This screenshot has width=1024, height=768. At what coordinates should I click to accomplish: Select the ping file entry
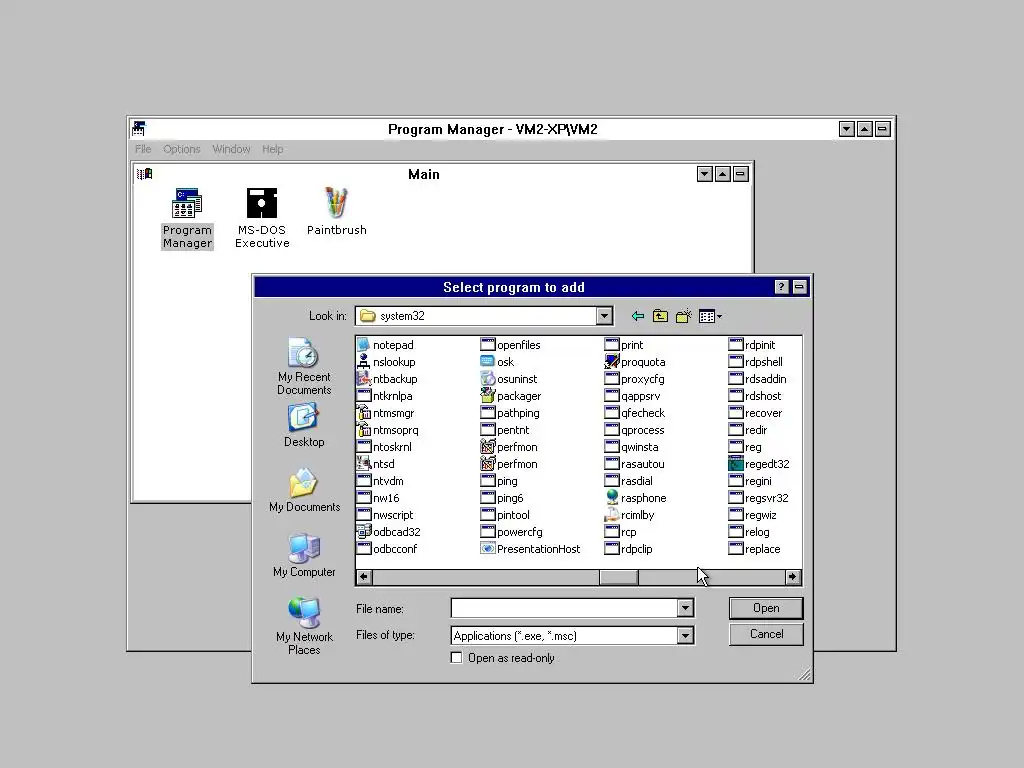coord(500,481)
